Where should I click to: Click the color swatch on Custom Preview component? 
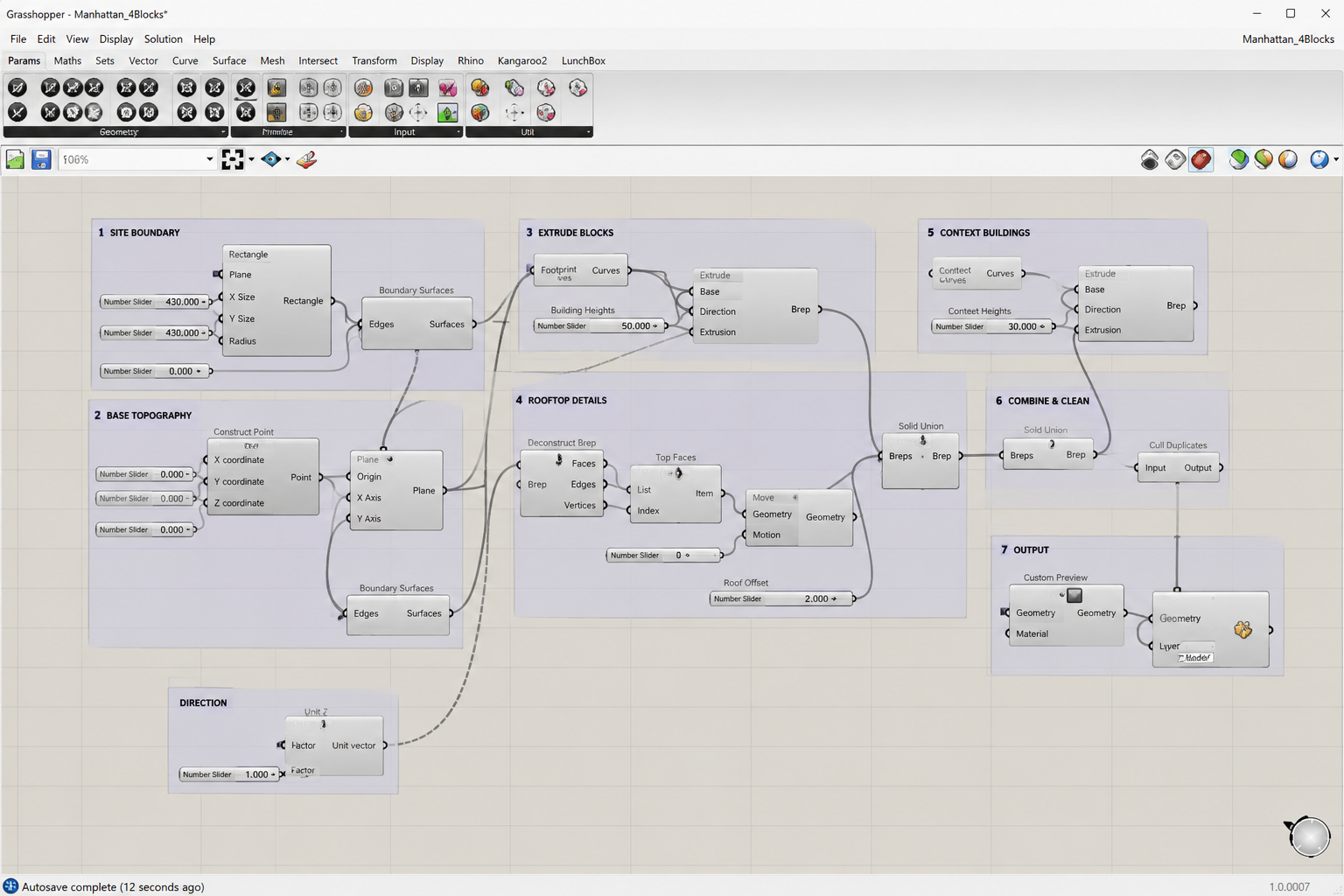point(1074,595)
